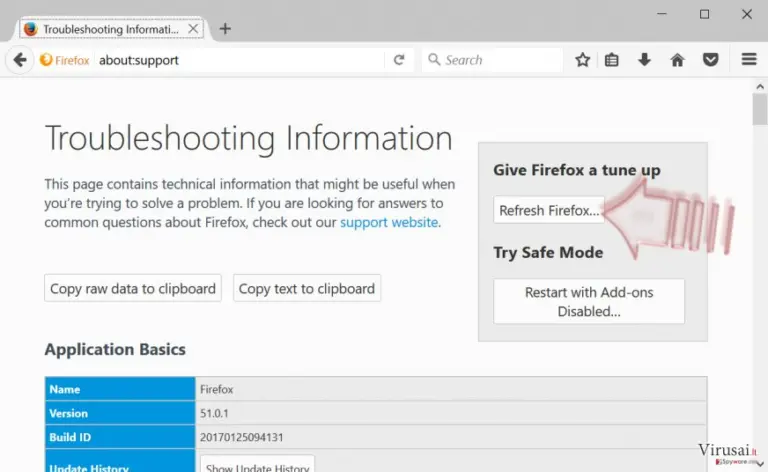768x472 pixels.
Task: Go to home page via house icon
Action: pyautogui.click(x=677, y=60)
